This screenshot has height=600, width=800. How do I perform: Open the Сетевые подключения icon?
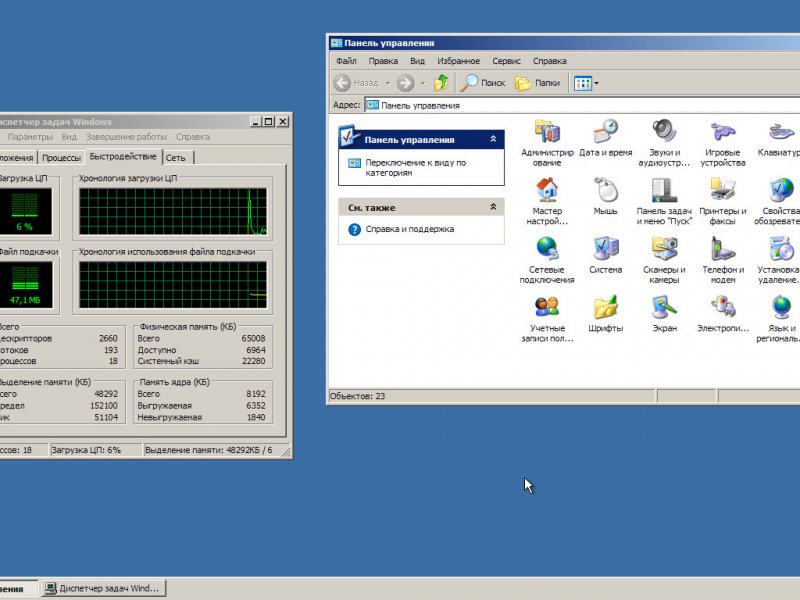tap(547, 249)
